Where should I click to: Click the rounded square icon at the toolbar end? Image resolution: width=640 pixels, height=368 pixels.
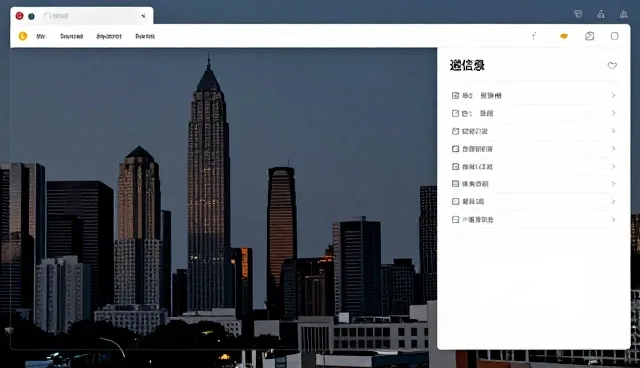(614, 36)
